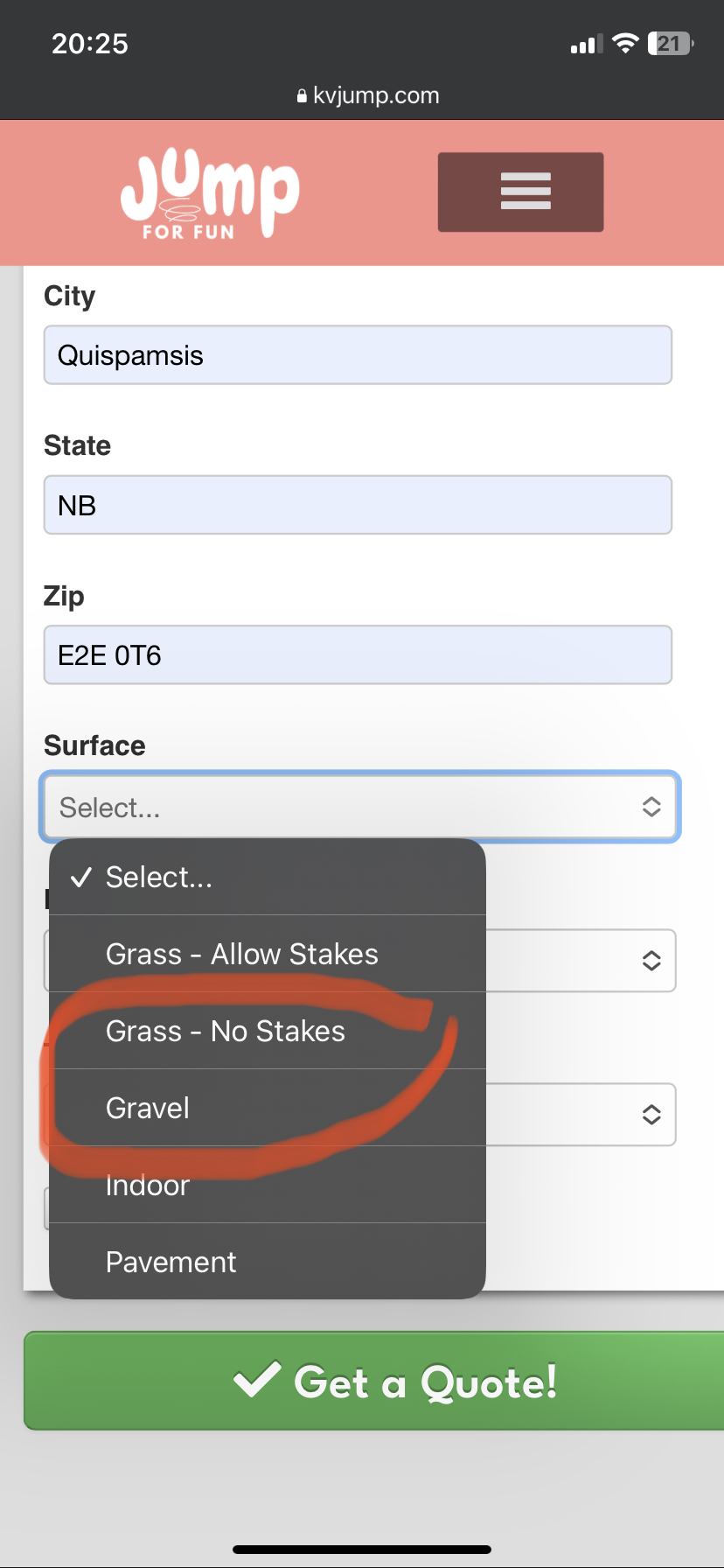This screenshot has width=724, height=1568.
Task: Tap the lock icon beside kvjump.com
Action: coord(303,96)
